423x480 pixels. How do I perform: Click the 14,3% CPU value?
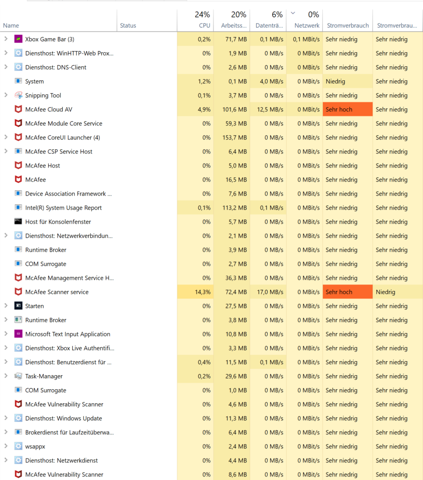coord(203,292)
